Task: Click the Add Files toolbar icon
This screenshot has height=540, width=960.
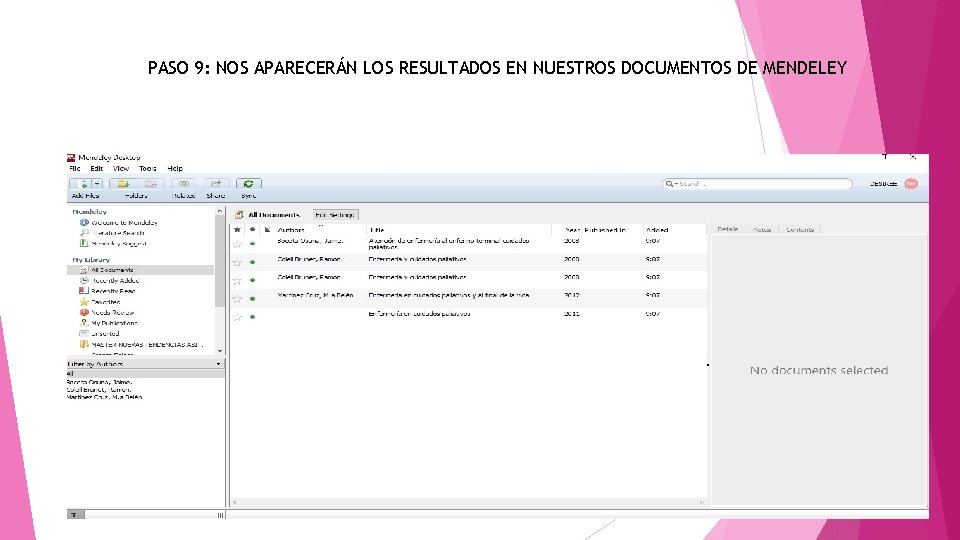Action: pyautogui.click(x=82, y=184)
